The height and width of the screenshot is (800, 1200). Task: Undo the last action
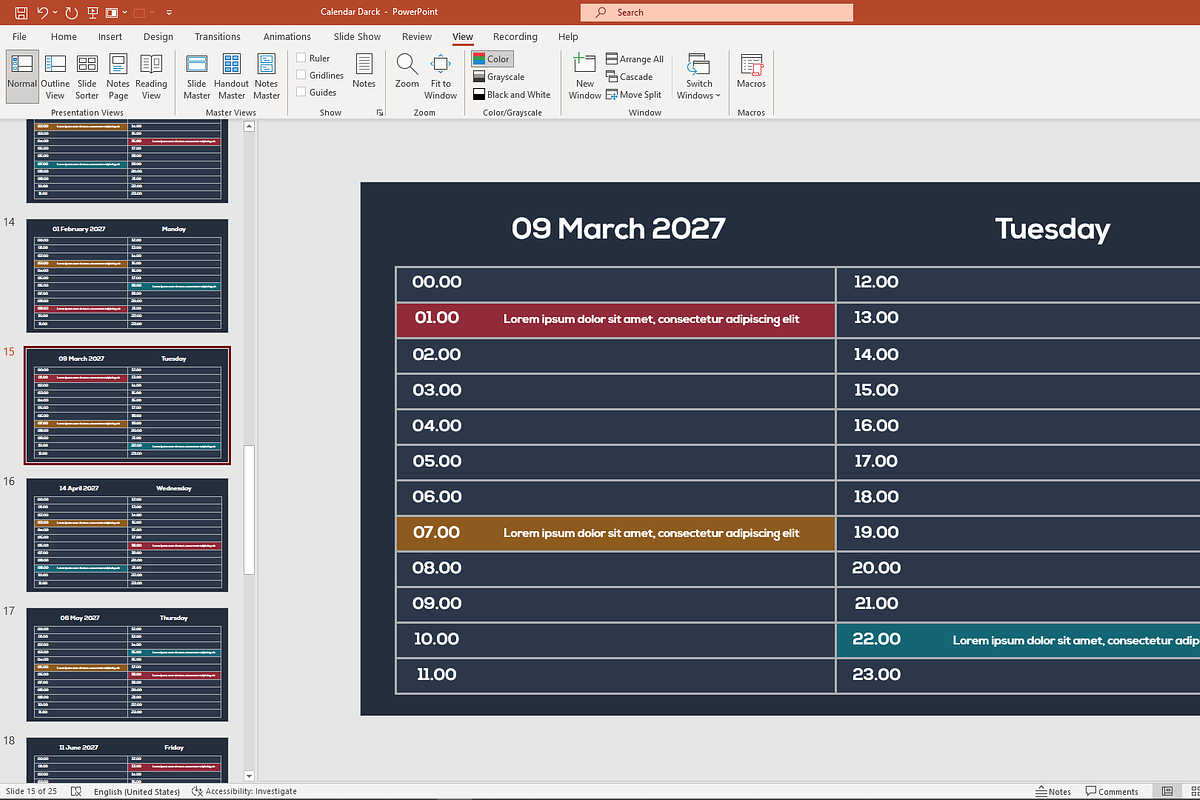[x=43, y=13]
